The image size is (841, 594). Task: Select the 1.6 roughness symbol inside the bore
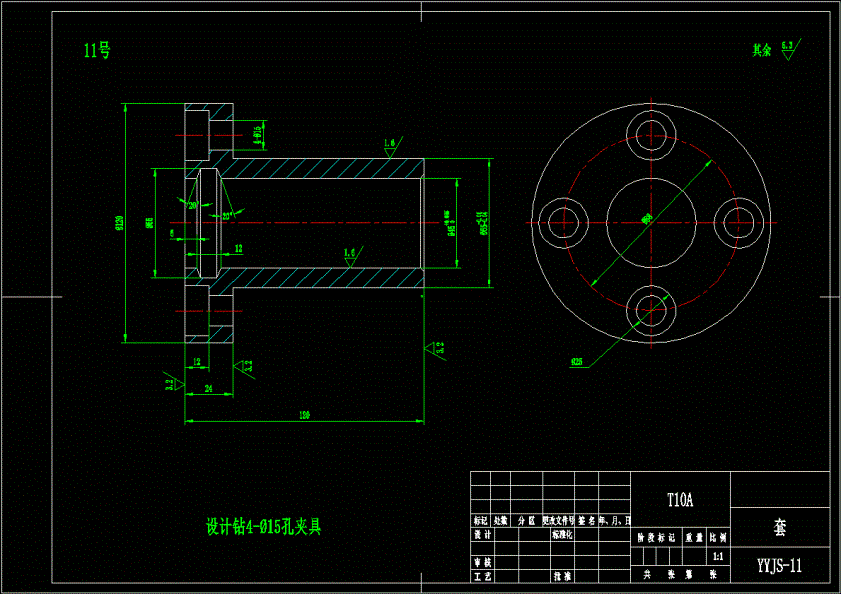pos(353,256)
